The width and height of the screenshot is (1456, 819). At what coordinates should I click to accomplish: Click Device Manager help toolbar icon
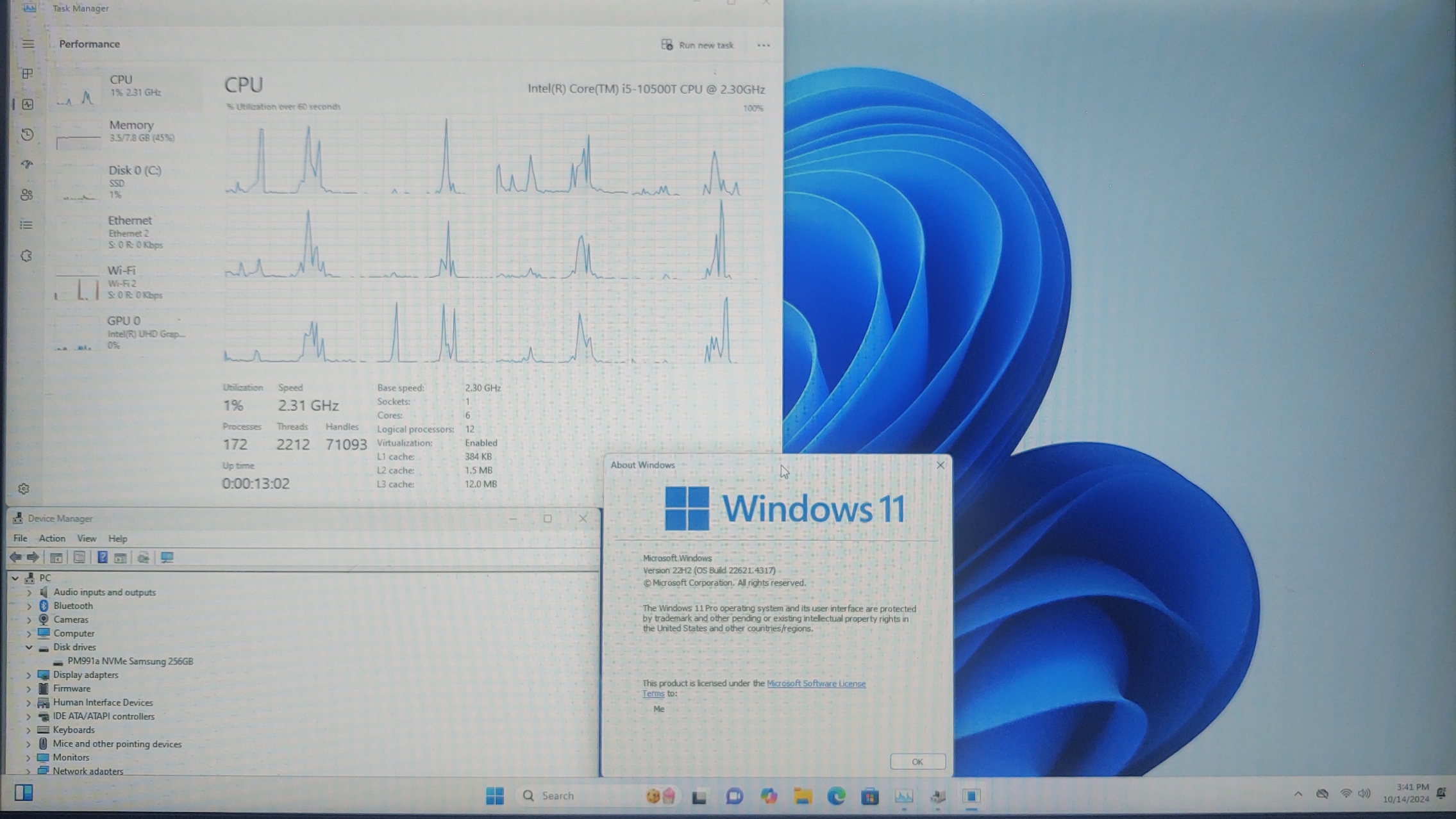coord(102,558)
